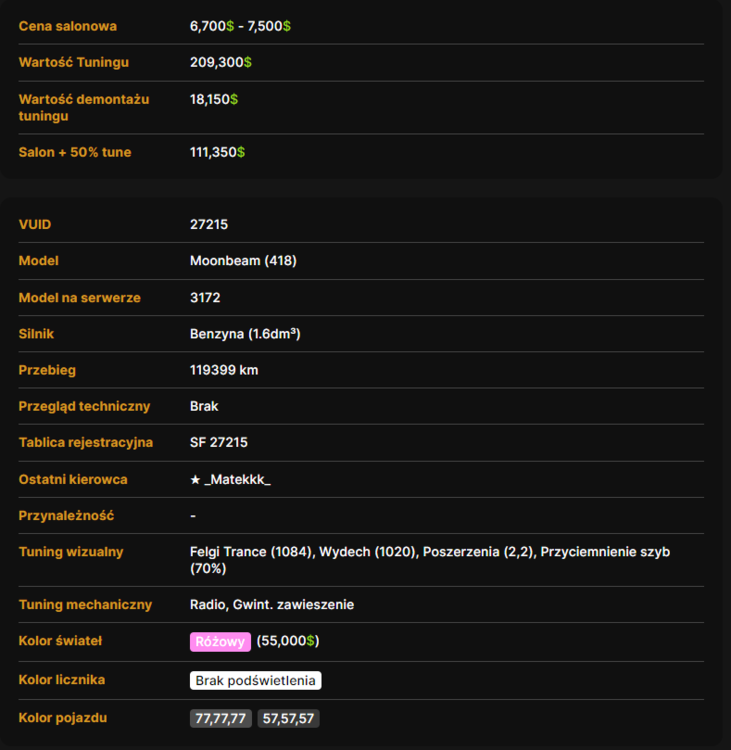This screenshot has width=731, height=750.
Task: Select the Brak podświetlenia badge
Action: (255, 680)
